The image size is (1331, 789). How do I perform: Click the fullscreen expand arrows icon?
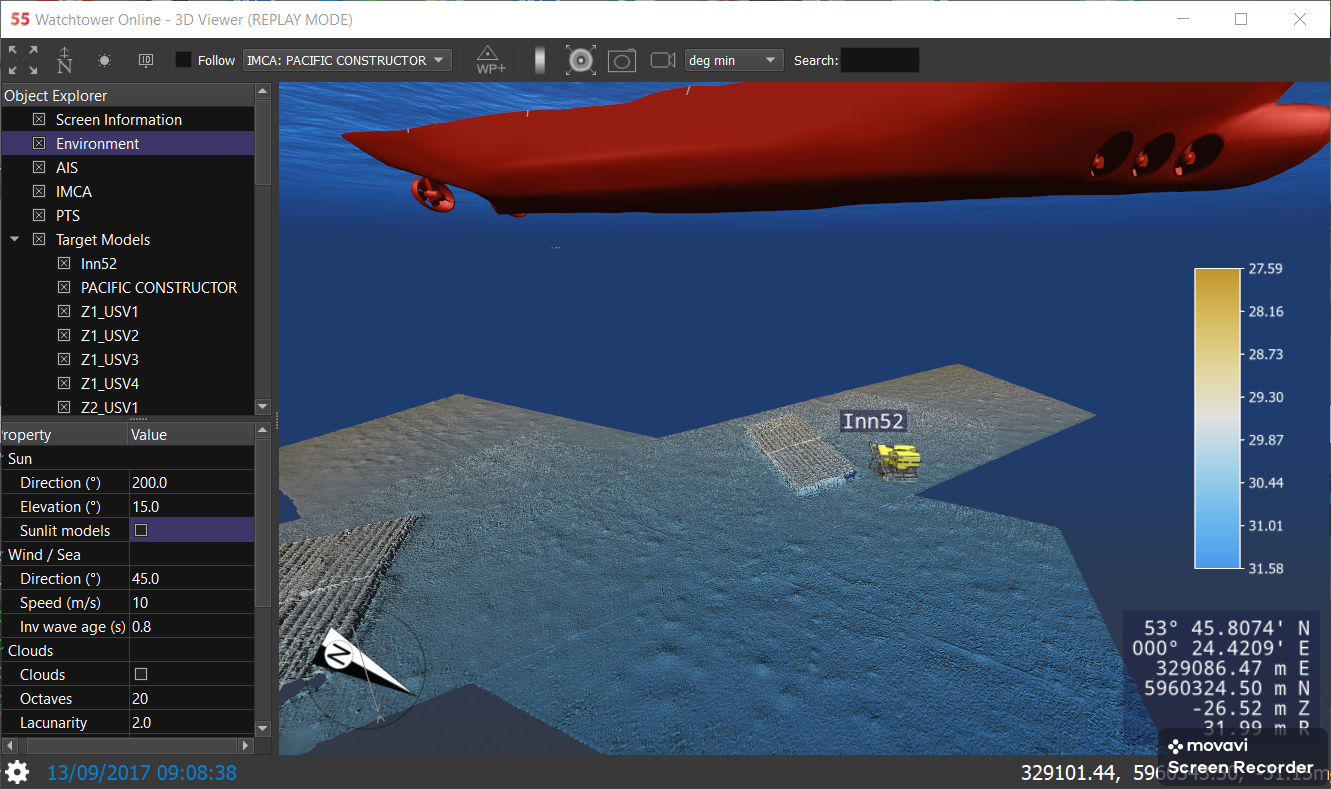click(23, 60)
